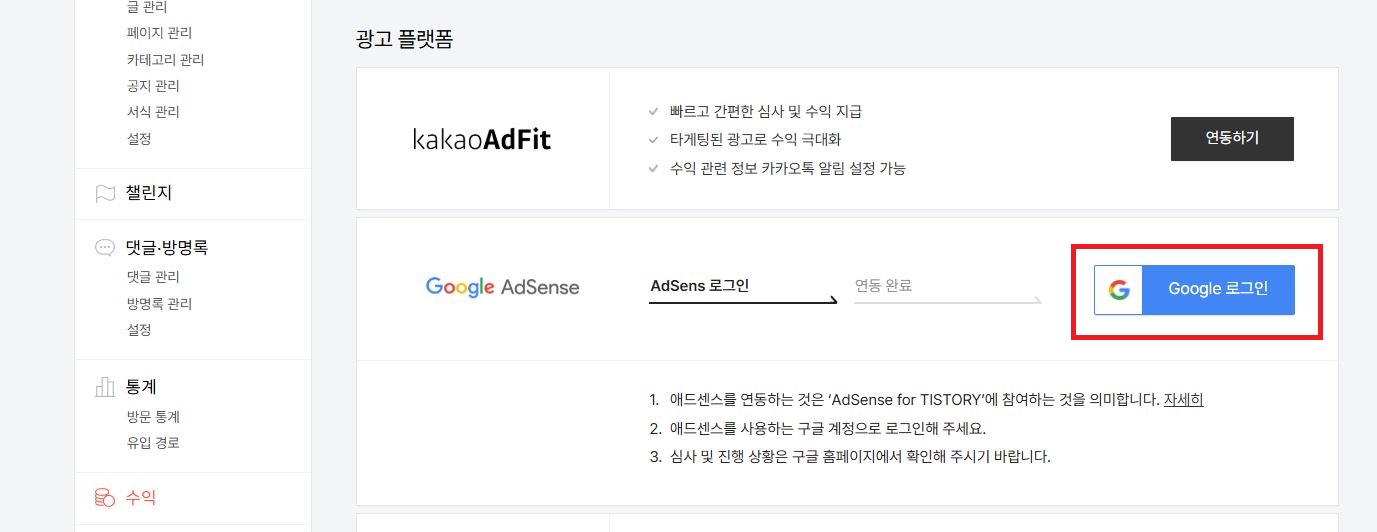Image resolution: width=1377 pixels, height=532 pixels.
Task: Click the checkmark beside 타게팅된 광고로
Action: point(653,139)
